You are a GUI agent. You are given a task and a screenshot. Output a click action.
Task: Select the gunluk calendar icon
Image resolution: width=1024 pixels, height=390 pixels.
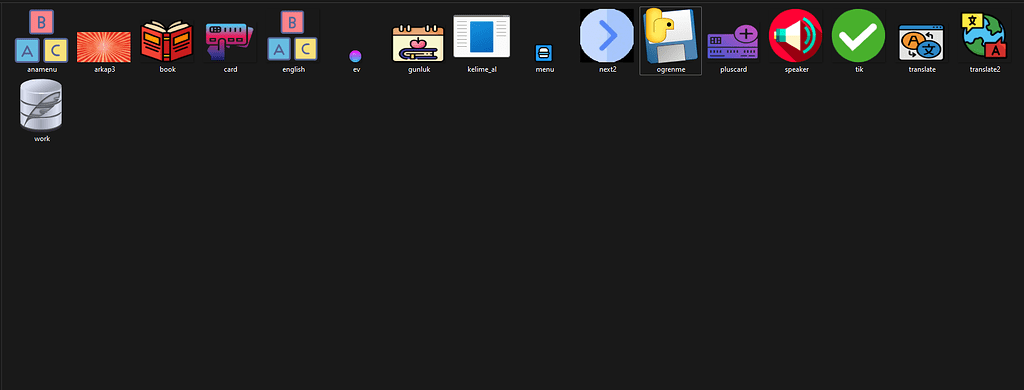[418, 44]
